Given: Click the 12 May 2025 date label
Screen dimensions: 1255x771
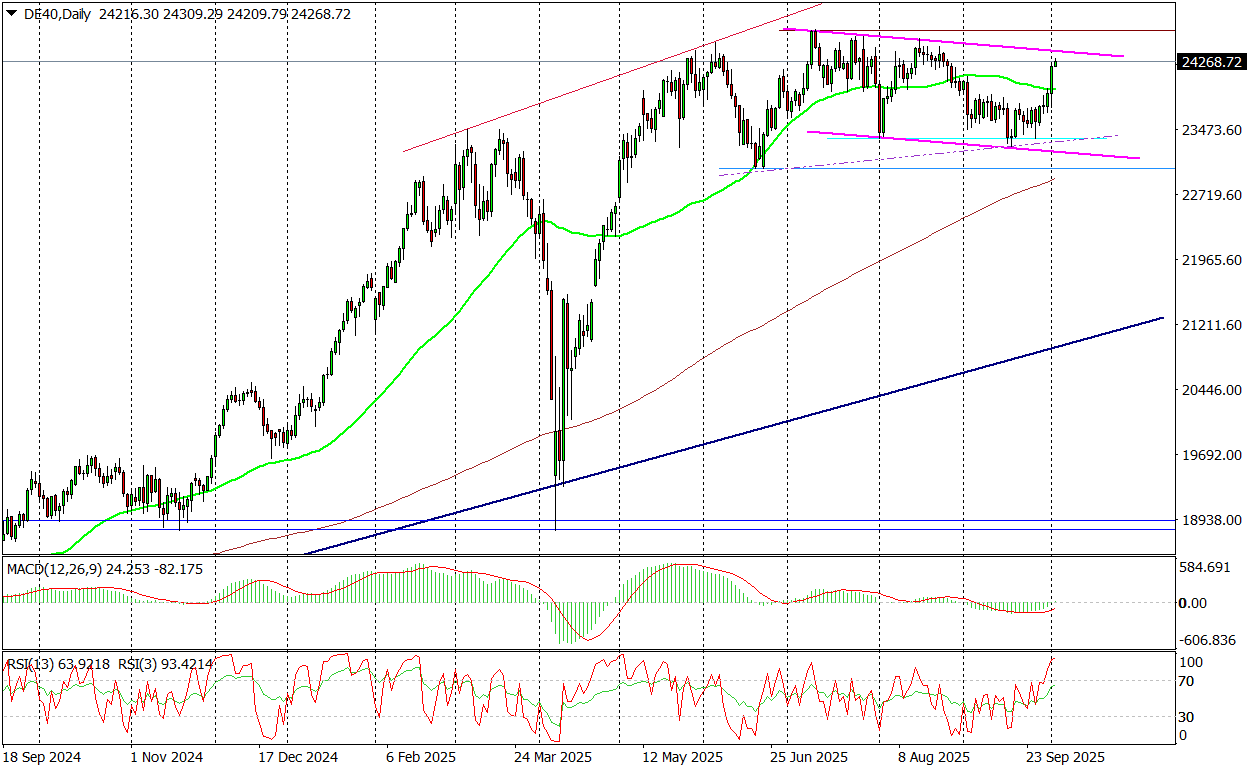Looking at the screenshot, I should (x=681, y=758).
